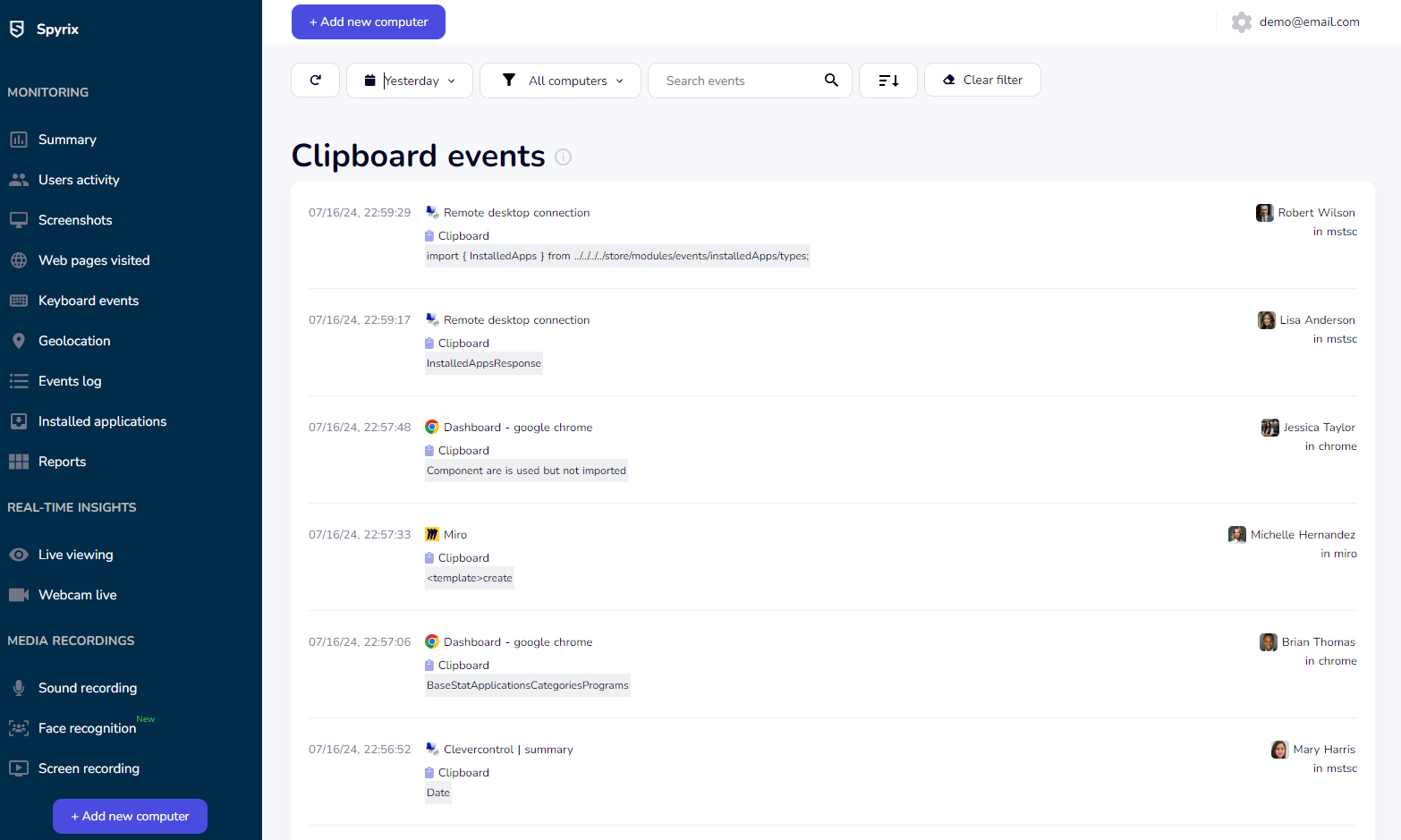The width and height of the screenshot is (1401, 840).
Task: Click clipboard text 'InstalledAppsResponse'
Action: point(484,363)
